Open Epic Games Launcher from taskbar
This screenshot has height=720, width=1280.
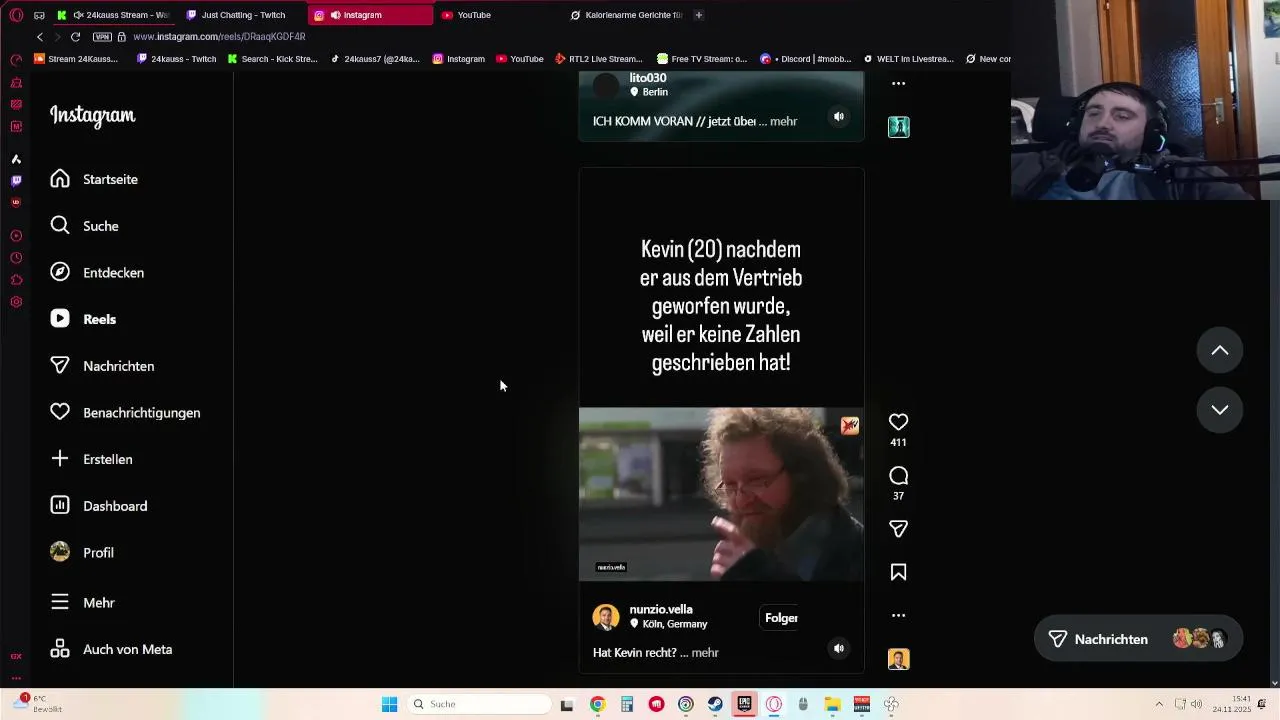(745, 704)
